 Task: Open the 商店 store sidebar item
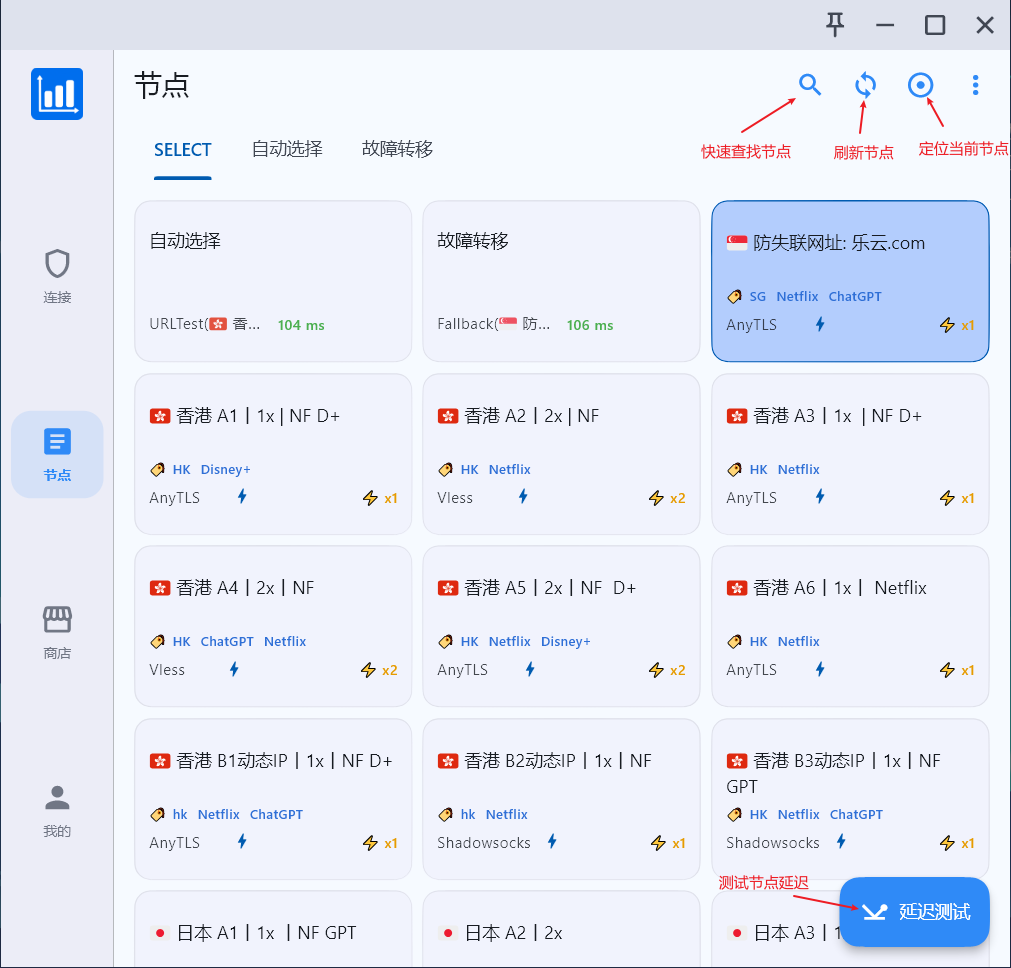(x=57, y=633)
